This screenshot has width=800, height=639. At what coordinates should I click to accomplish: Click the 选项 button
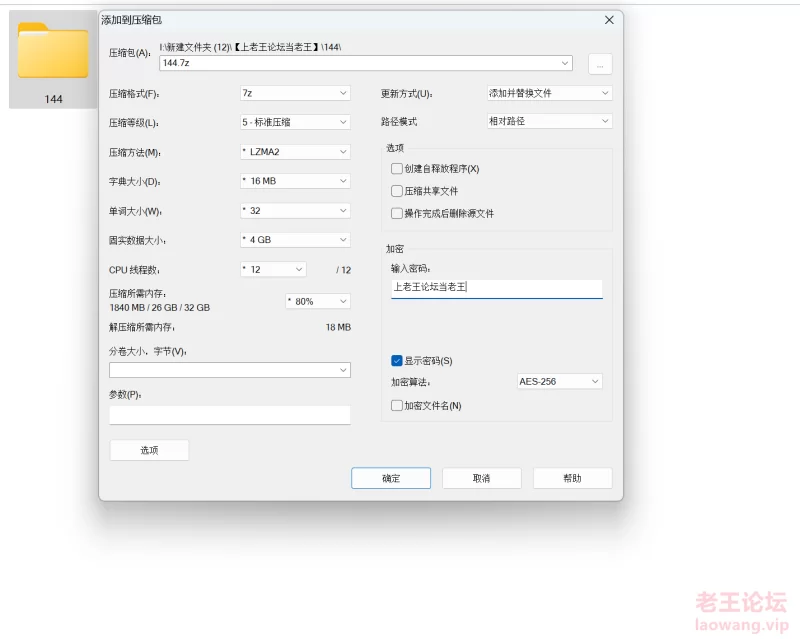(149, 450)
